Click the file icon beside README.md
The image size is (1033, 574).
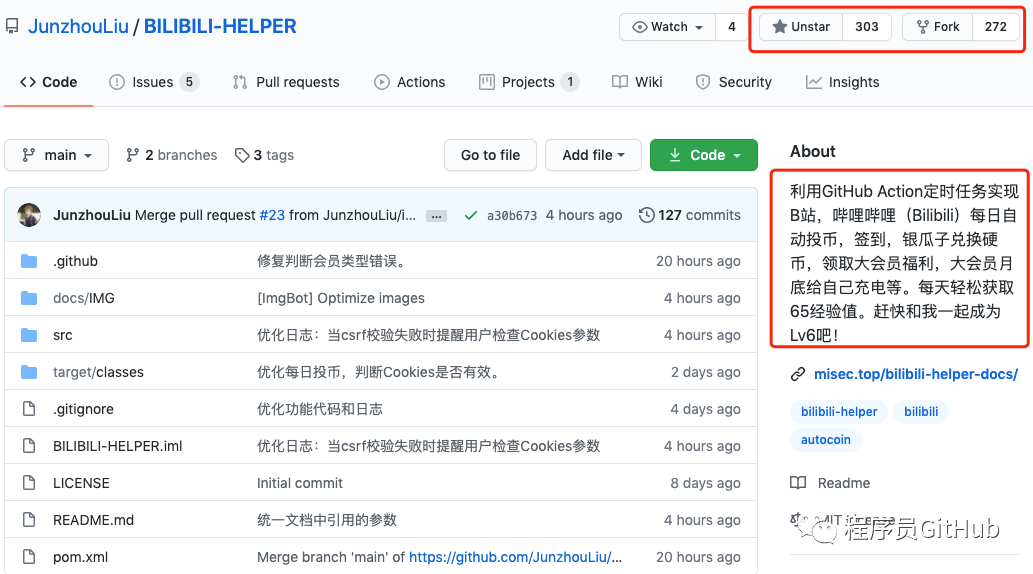[x=29, y=520]
